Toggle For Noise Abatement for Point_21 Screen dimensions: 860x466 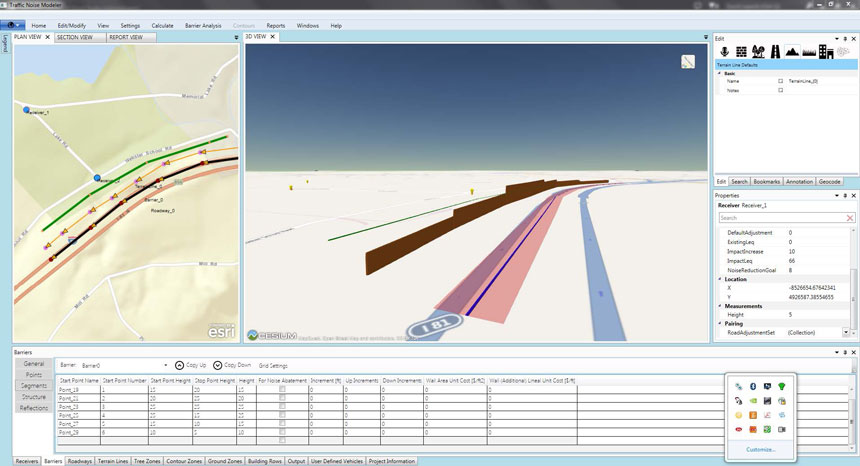(282, 397)
